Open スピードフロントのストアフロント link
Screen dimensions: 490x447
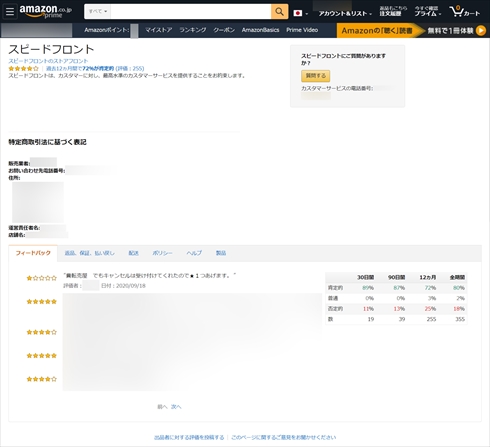(x=48, y=61)
